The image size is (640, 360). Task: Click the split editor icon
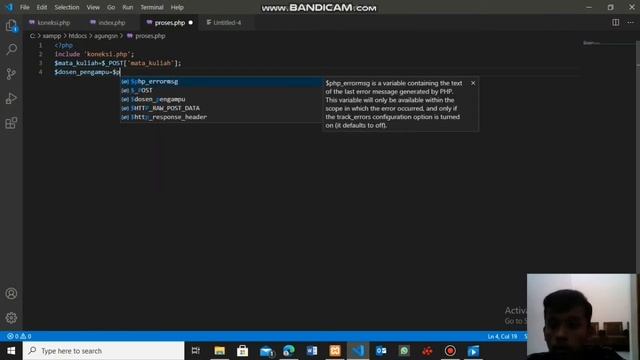pyautogui.click(x=616, y=22)
